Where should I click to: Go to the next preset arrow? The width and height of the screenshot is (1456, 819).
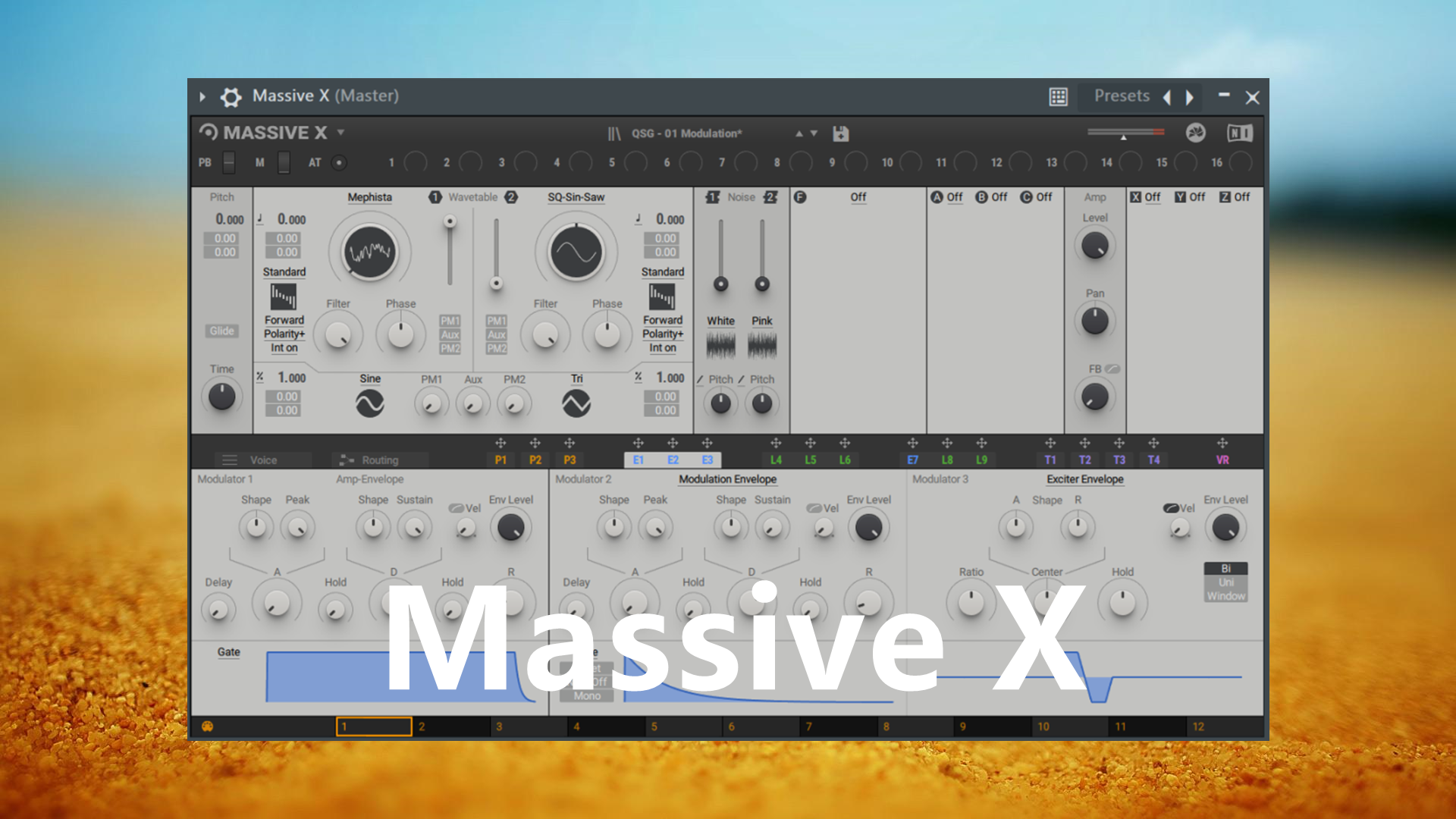click(x=1190, y=97)
